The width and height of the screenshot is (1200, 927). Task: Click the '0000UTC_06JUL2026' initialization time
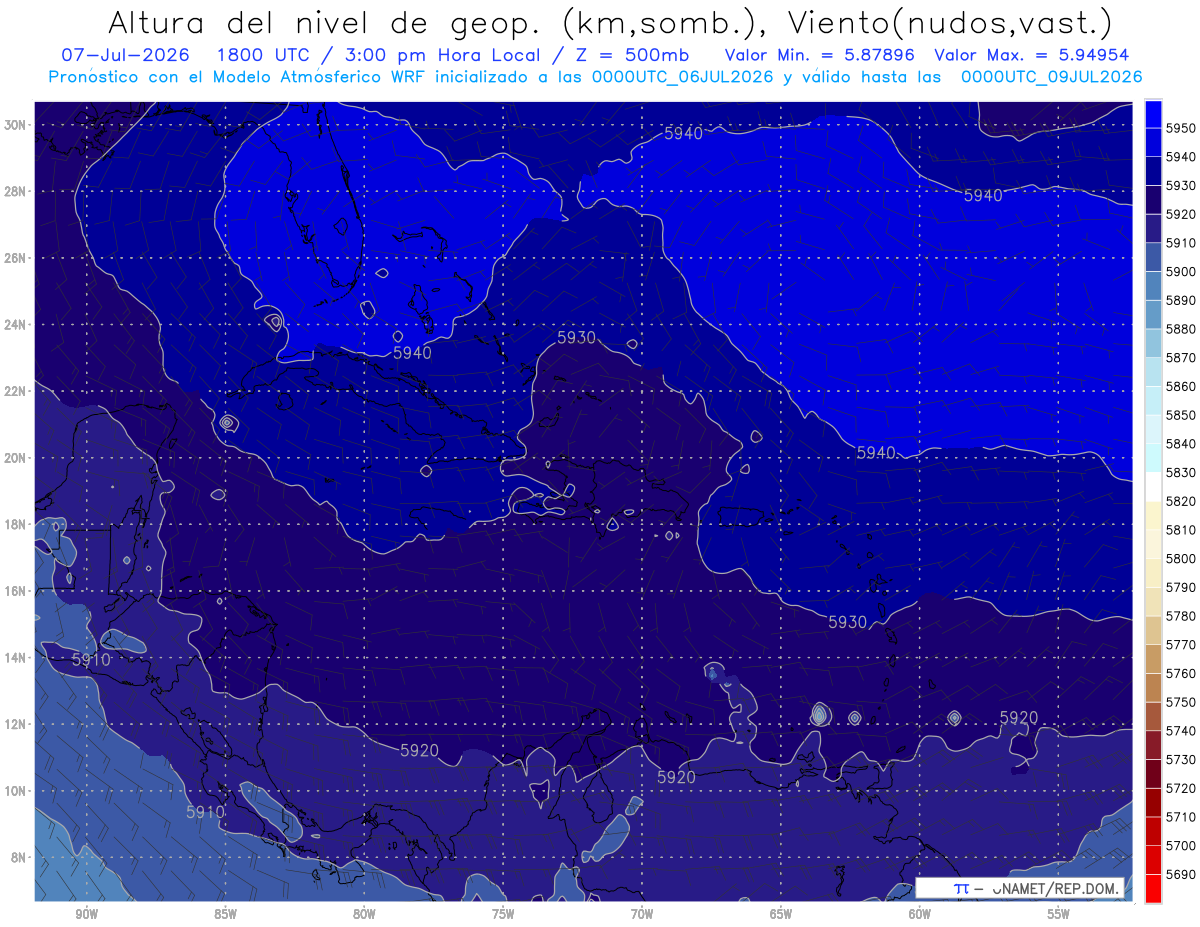[683, 76]
